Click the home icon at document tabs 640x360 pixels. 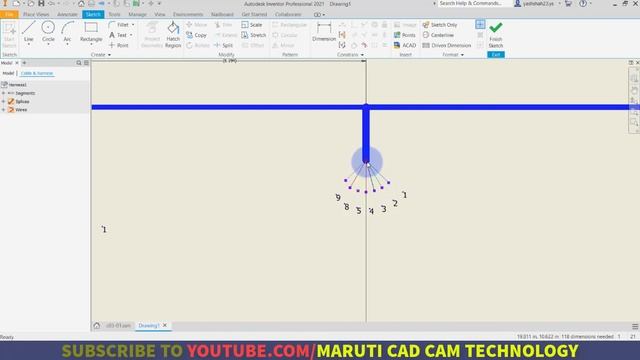[x=97, y=325]
